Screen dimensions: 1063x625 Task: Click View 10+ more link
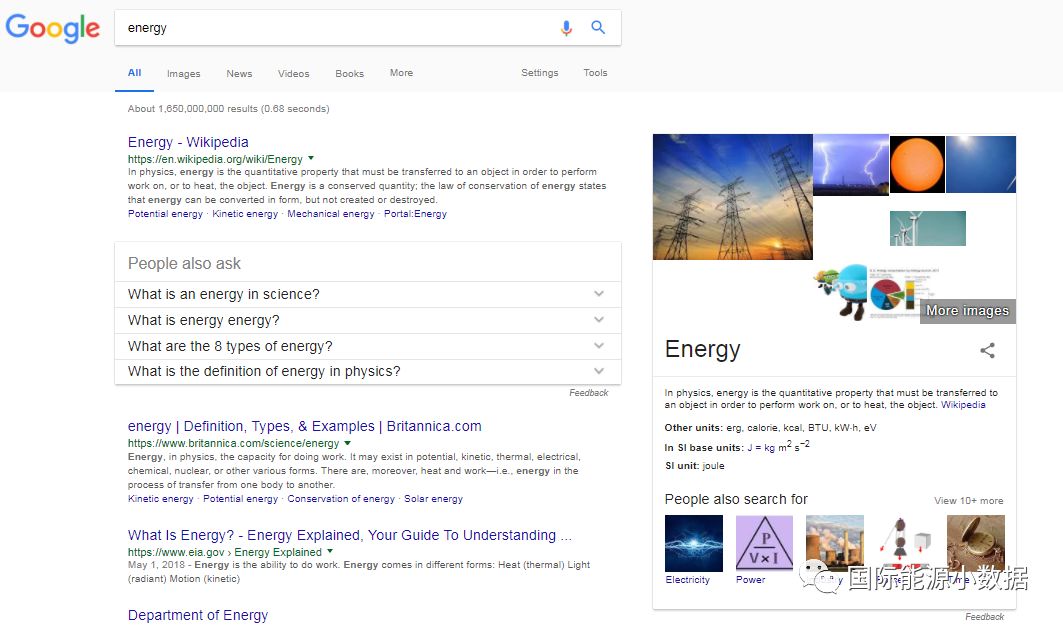click(x=968, y=500)
